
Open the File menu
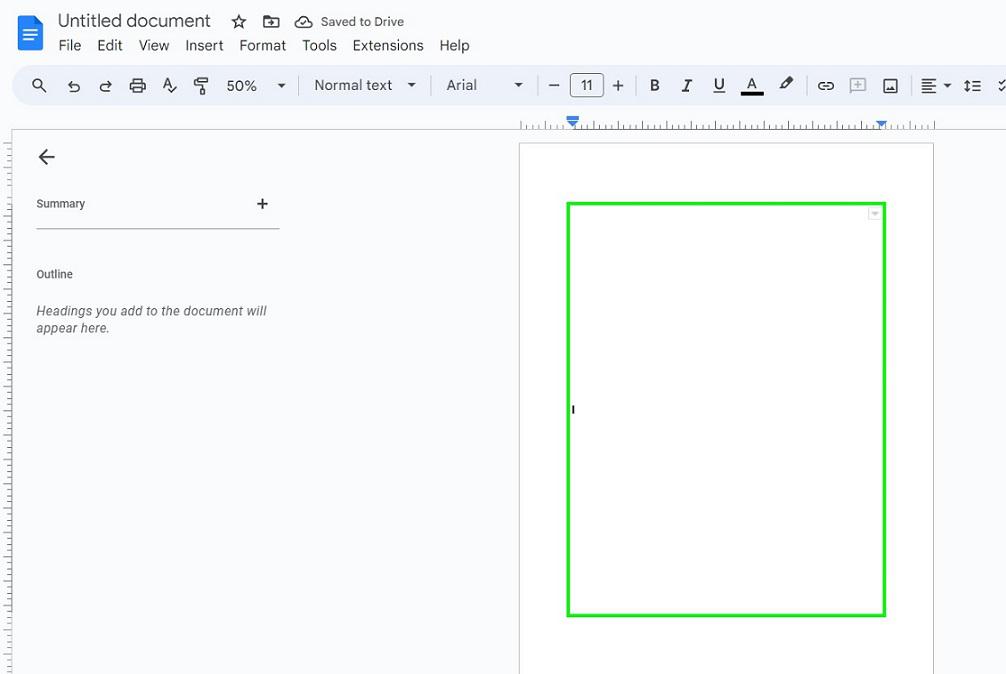[70, 46]
